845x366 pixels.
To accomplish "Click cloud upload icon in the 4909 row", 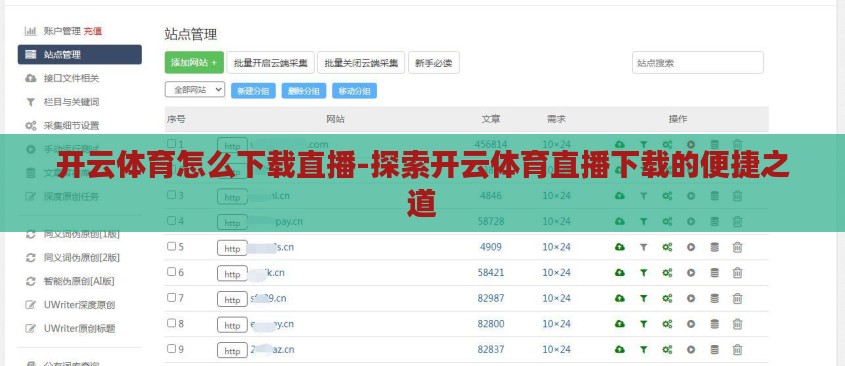I will 620,247.
